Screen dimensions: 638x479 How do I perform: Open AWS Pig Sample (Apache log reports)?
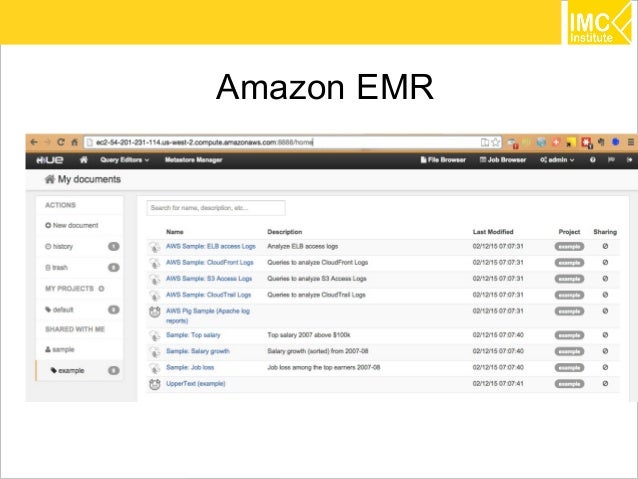click(208, 316)
